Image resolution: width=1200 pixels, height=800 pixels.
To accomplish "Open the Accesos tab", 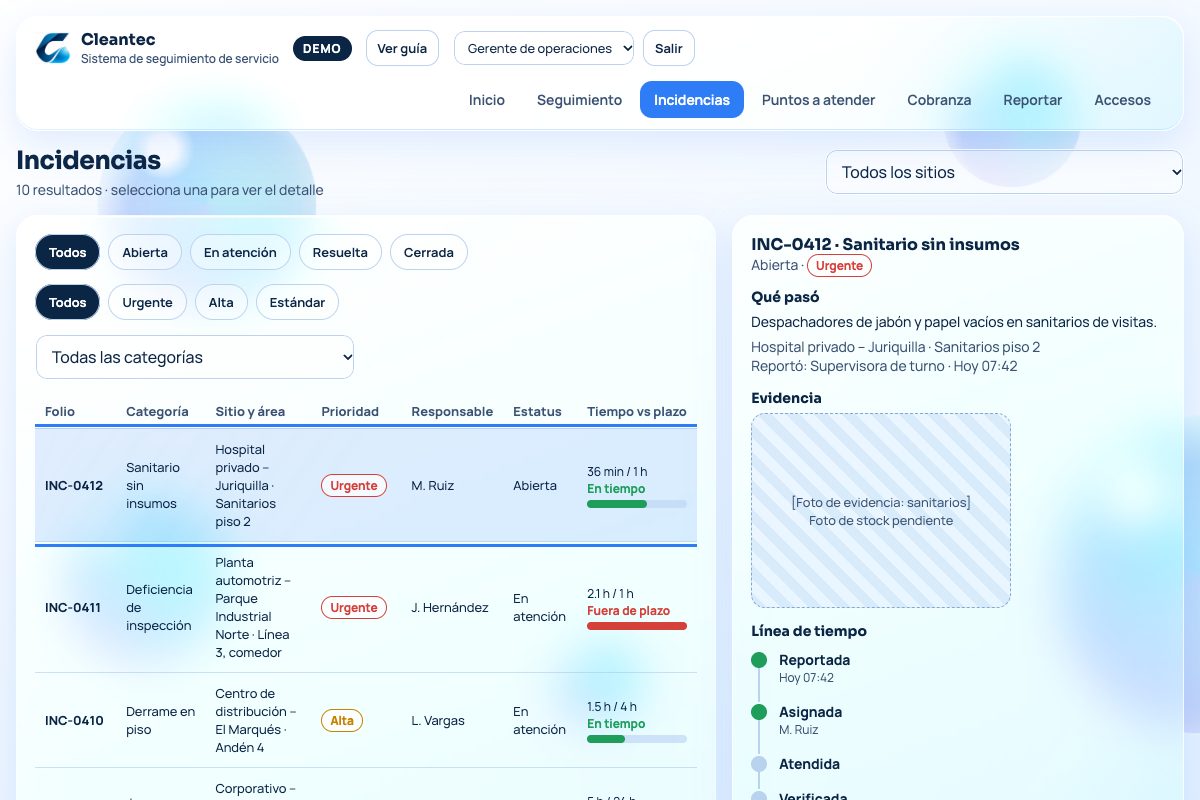I will 1122,100.
